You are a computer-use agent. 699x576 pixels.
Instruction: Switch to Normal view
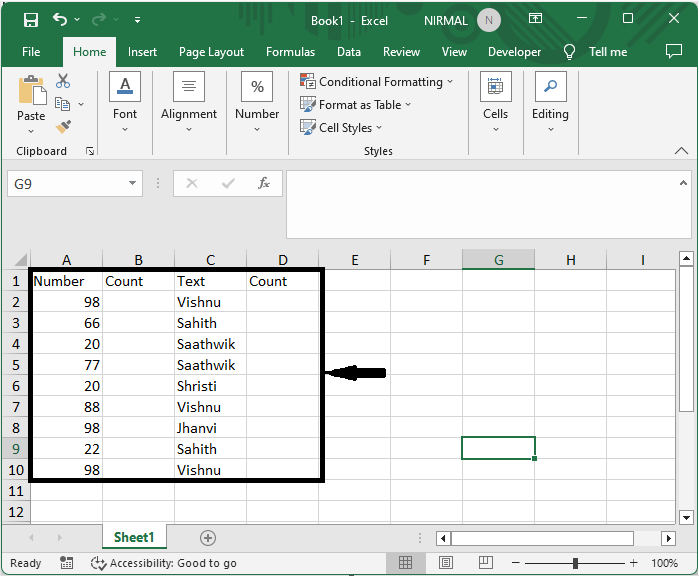[405, 563]
